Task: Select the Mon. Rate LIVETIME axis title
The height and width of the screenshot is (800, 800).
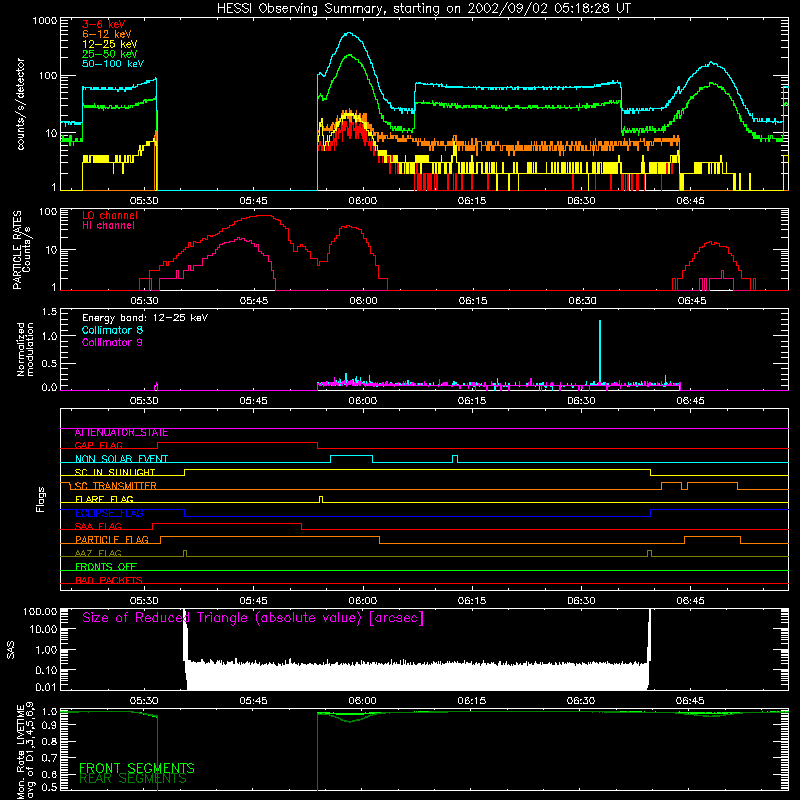Action: [x=25, y=752]
